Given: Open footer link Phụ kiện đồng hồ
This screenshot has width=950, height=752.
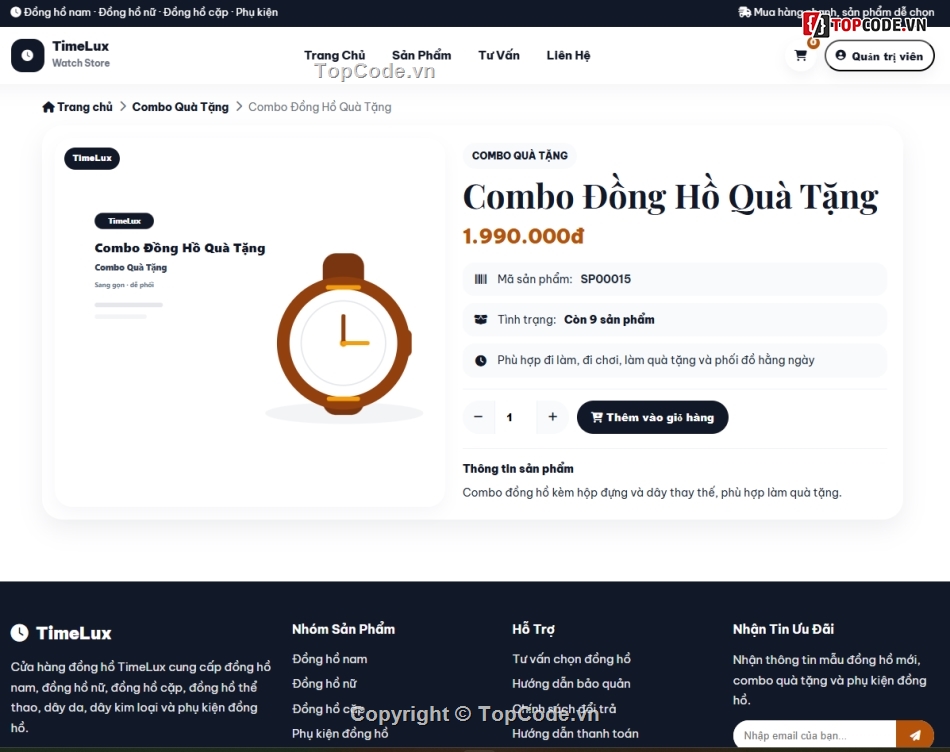Looking at the screenshot, I should (340, 733).
